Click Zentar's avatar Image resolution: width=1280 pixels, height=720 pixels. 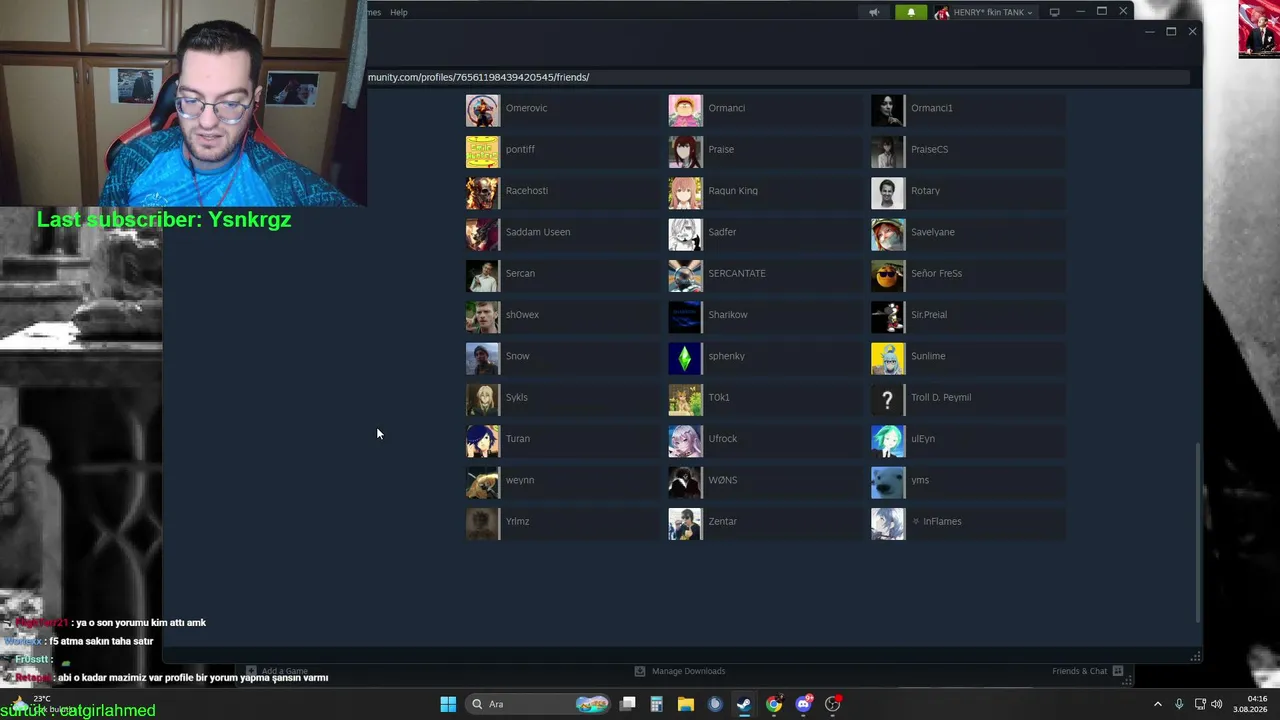tap(685, 523)
